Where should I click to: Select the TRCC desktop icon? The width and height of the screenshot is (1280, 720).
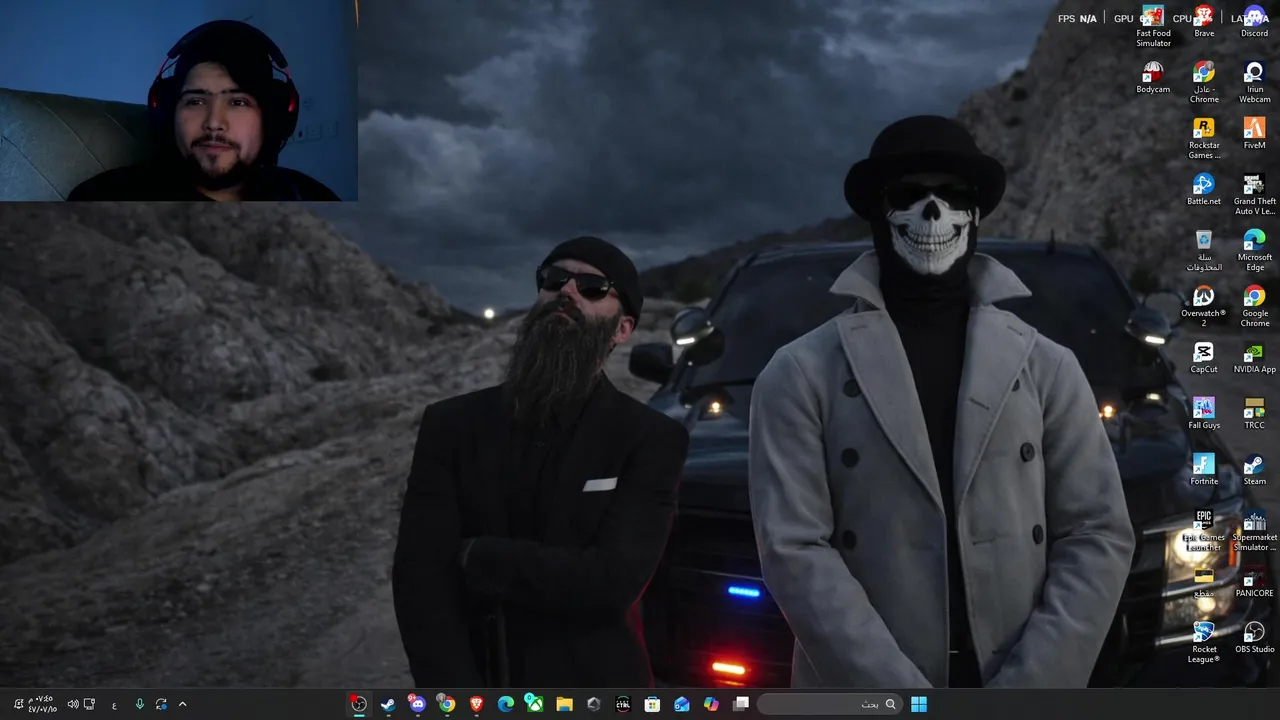(x=1254, y=414)
